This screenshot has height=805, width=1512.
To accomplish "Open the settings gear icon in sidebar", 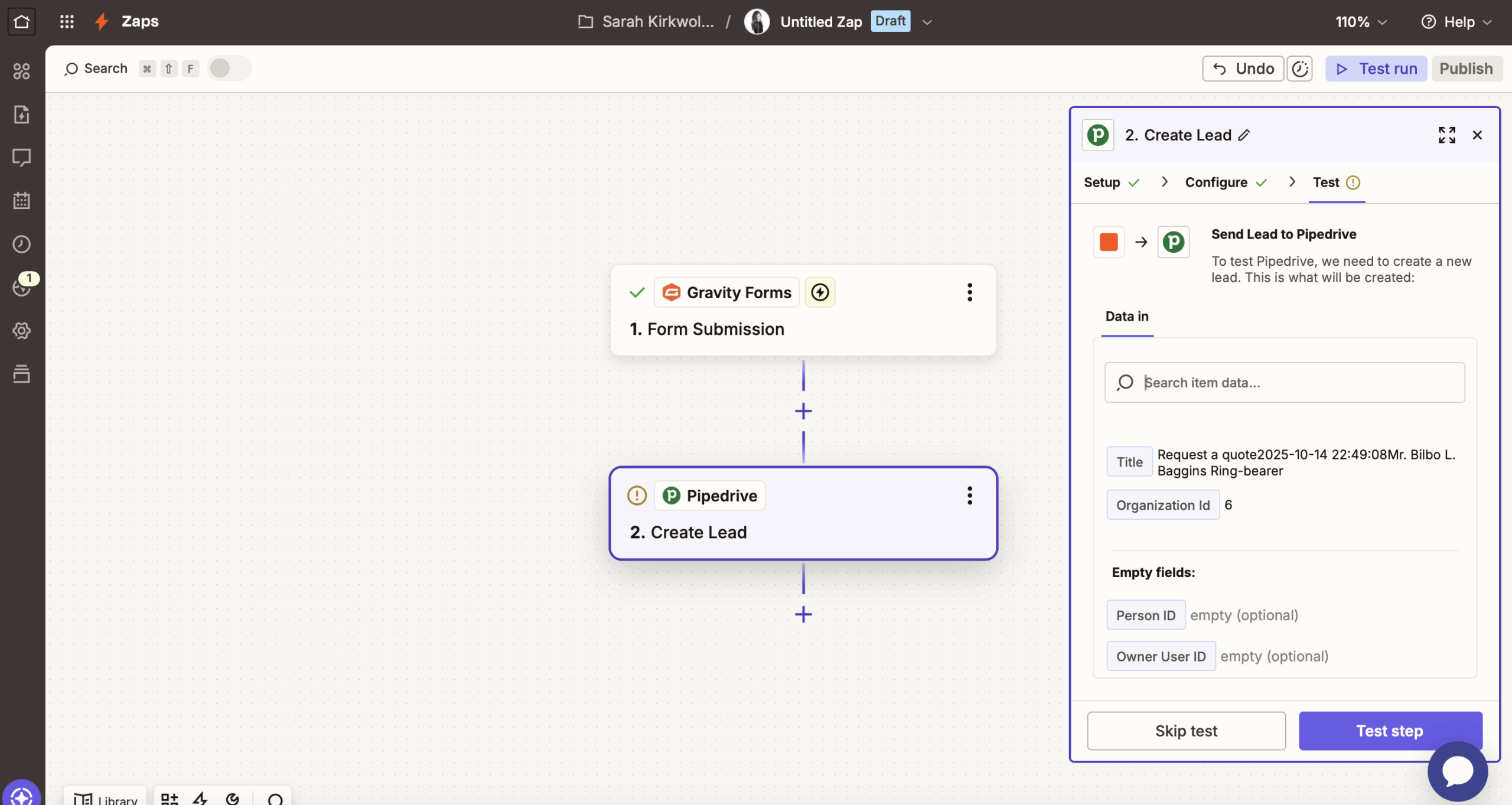I will click(x=21, y=330).
